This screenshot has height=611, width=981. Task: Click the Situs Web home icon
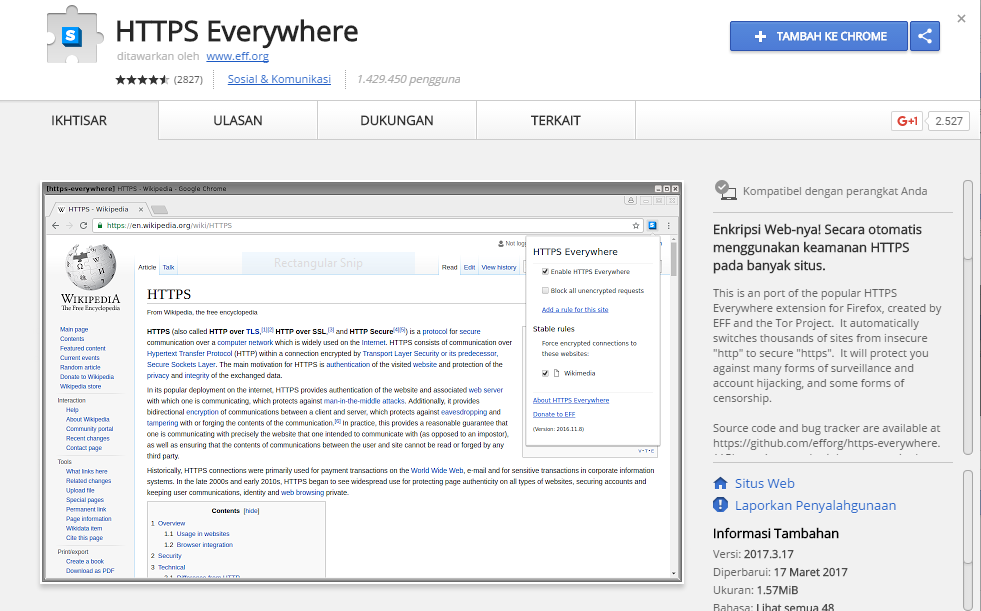720,483
